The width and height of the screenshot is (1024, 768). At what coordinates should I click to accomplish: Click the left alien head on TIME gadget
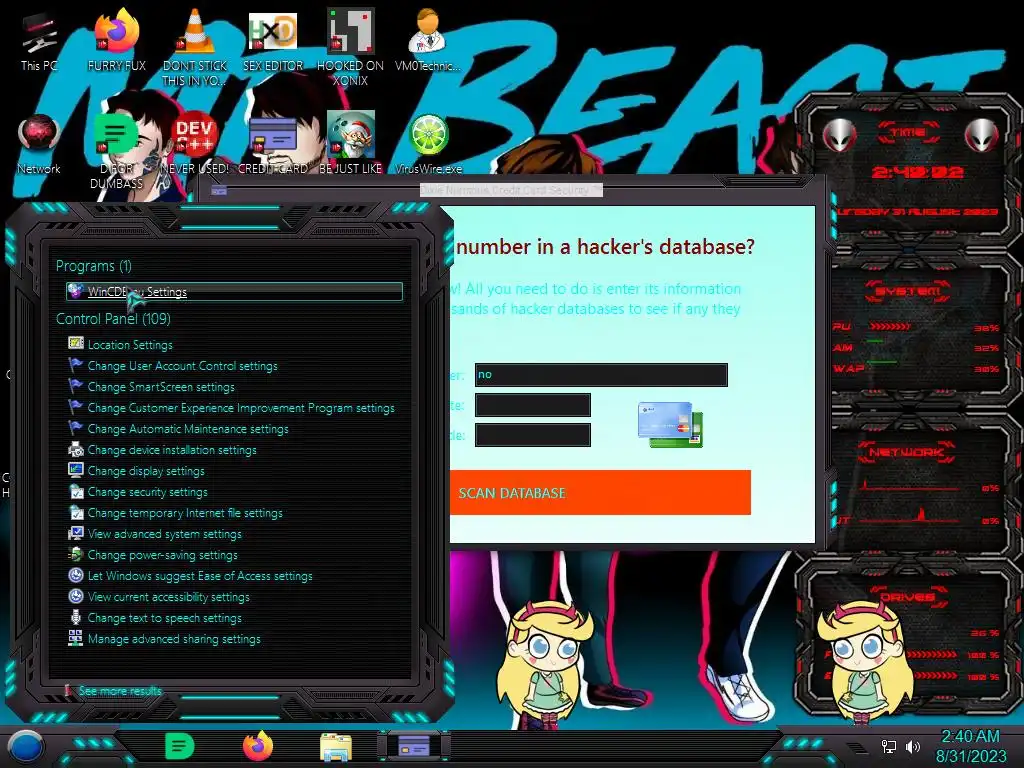[839, 136]
